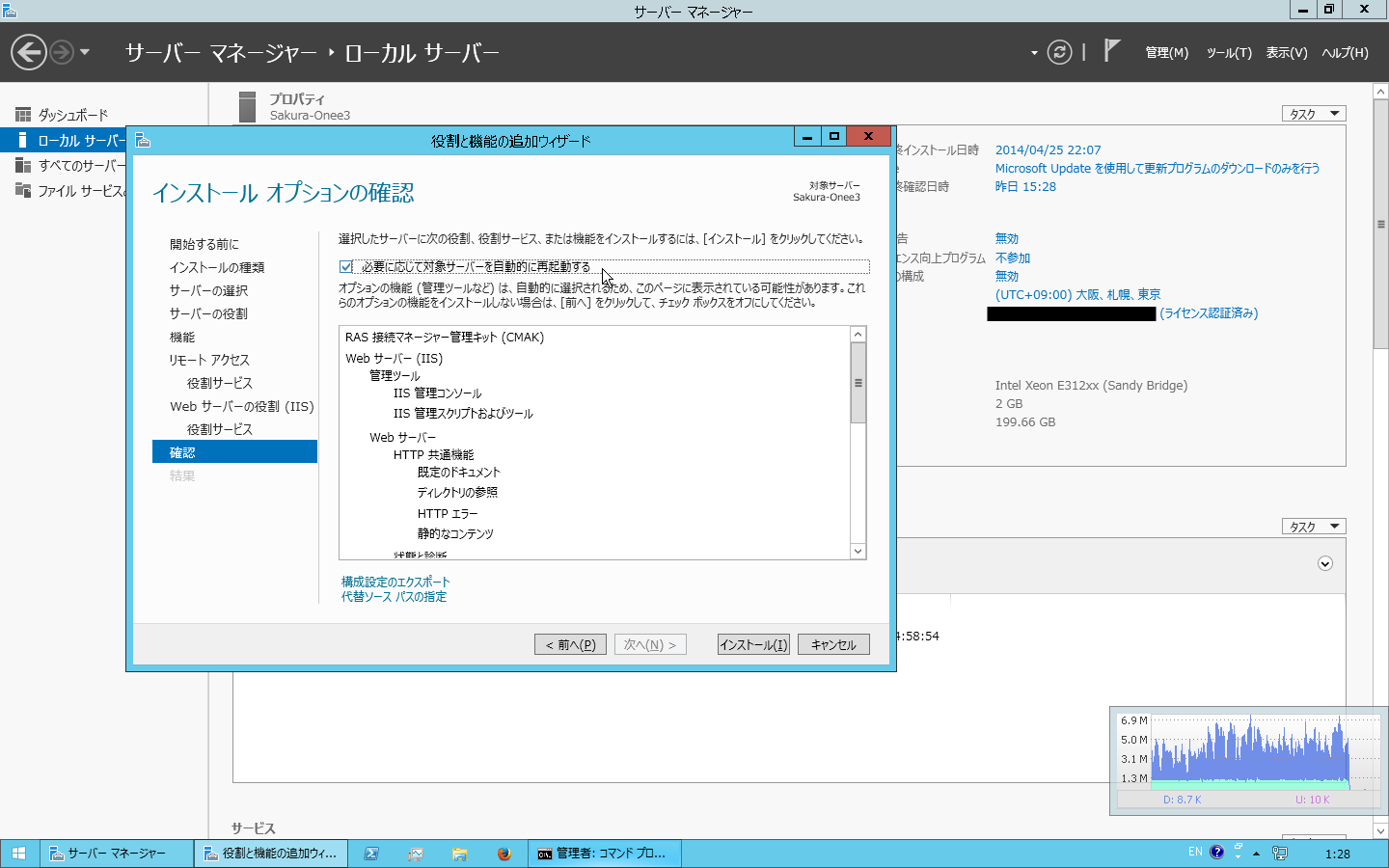Image resolution: width=1389 pixels, height=868 pixels.
Task: Click the EN language indicator
Action: point(1195,852)
